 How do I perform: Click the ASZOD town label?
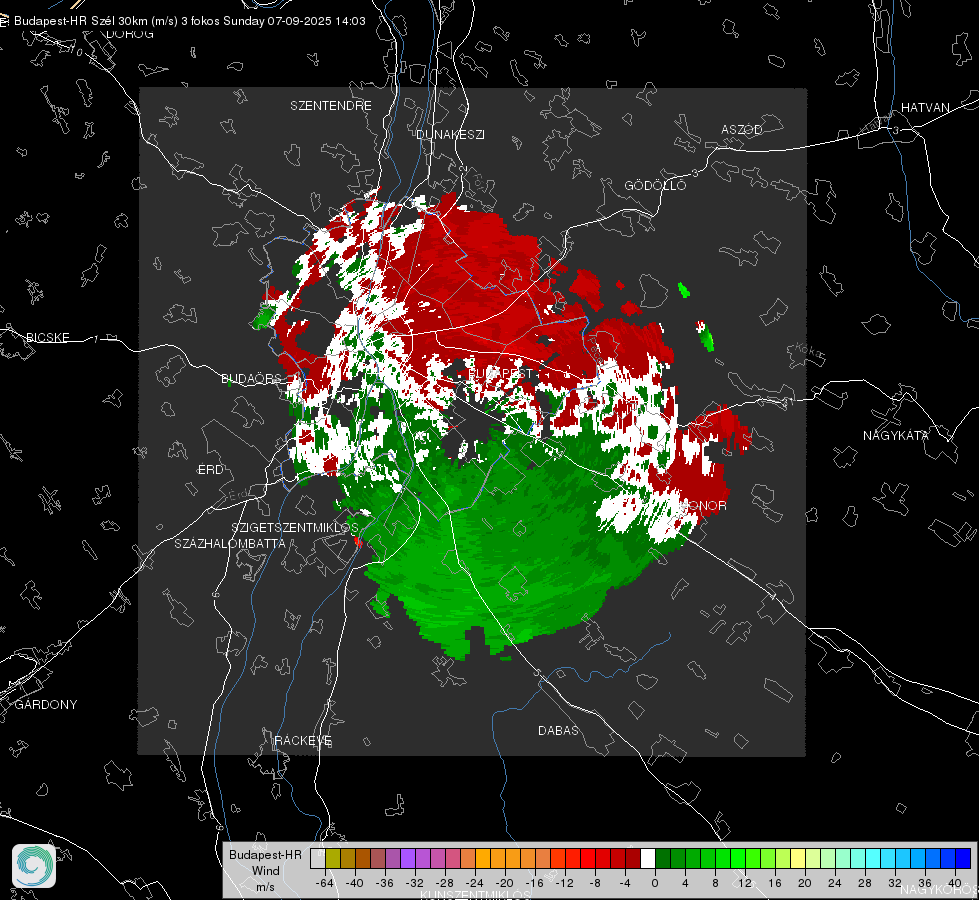pyautogui.click(x=742, y=130)
